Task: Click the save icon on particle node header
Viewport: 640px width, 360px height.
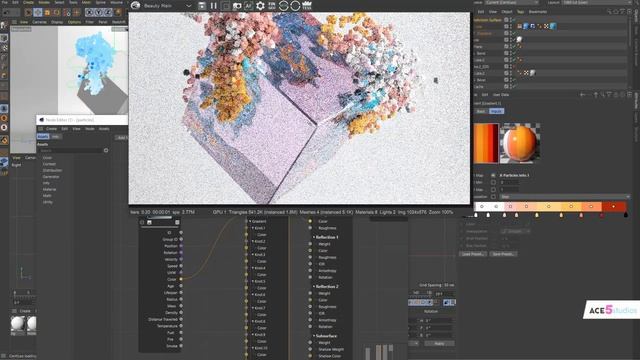Action: click(x=149, y=222)
